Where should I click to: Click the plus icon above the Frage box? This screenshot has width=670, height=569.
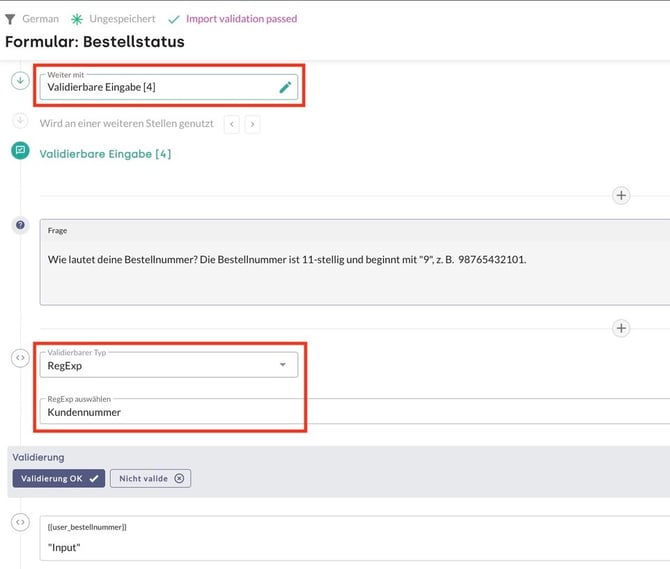[621, 195]
